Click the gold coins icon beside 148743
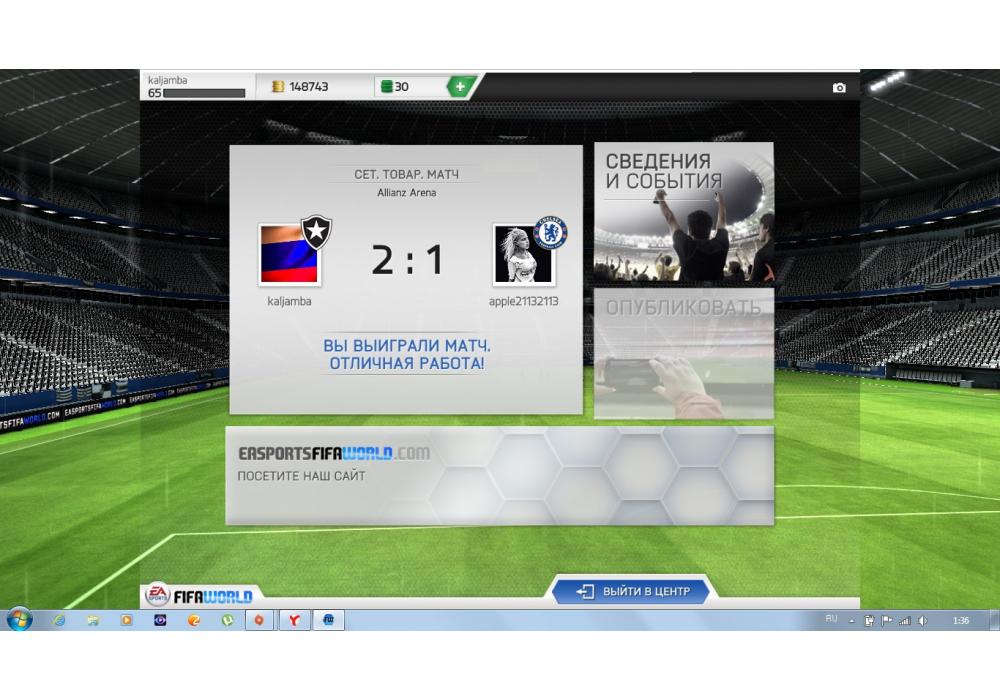 (278, 86)
